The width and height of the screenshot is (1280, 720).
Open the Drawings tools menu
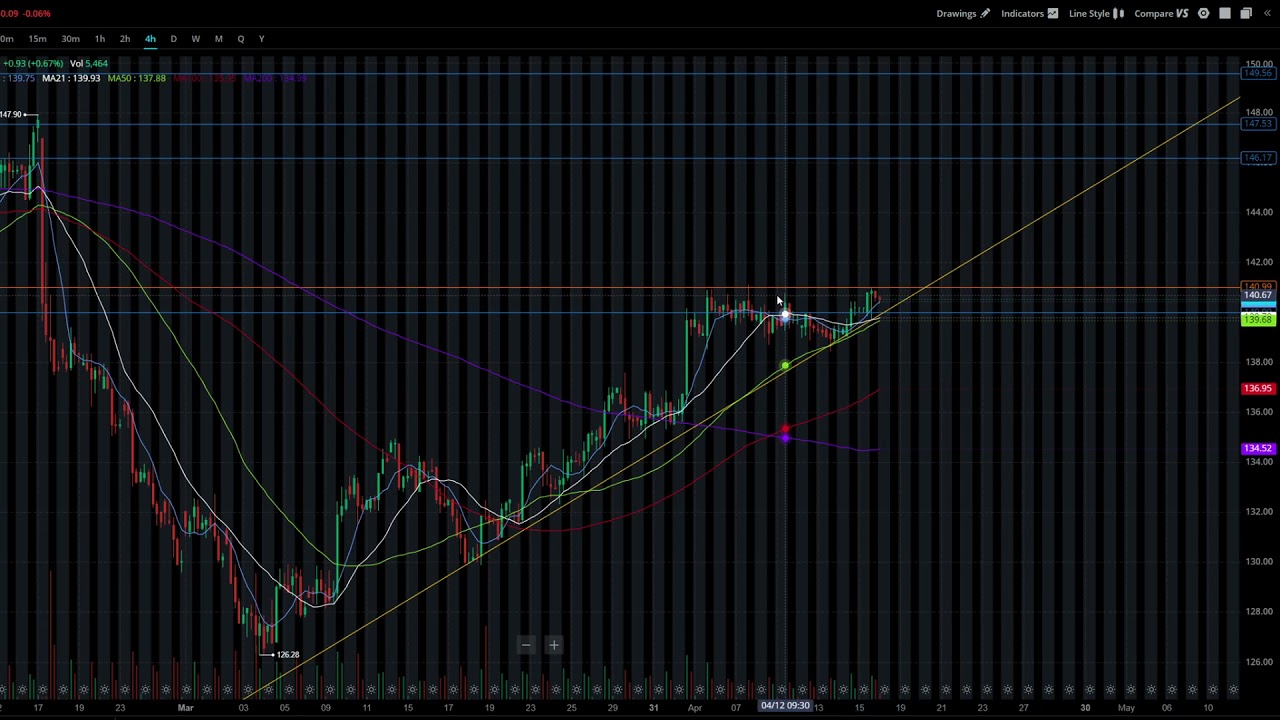point(963,13)
